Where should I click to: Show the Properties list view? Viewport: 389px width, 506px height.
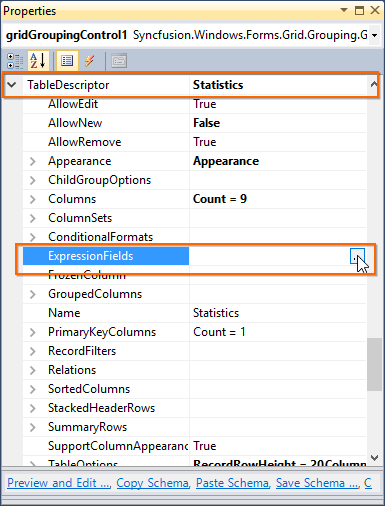pos(67,61)
